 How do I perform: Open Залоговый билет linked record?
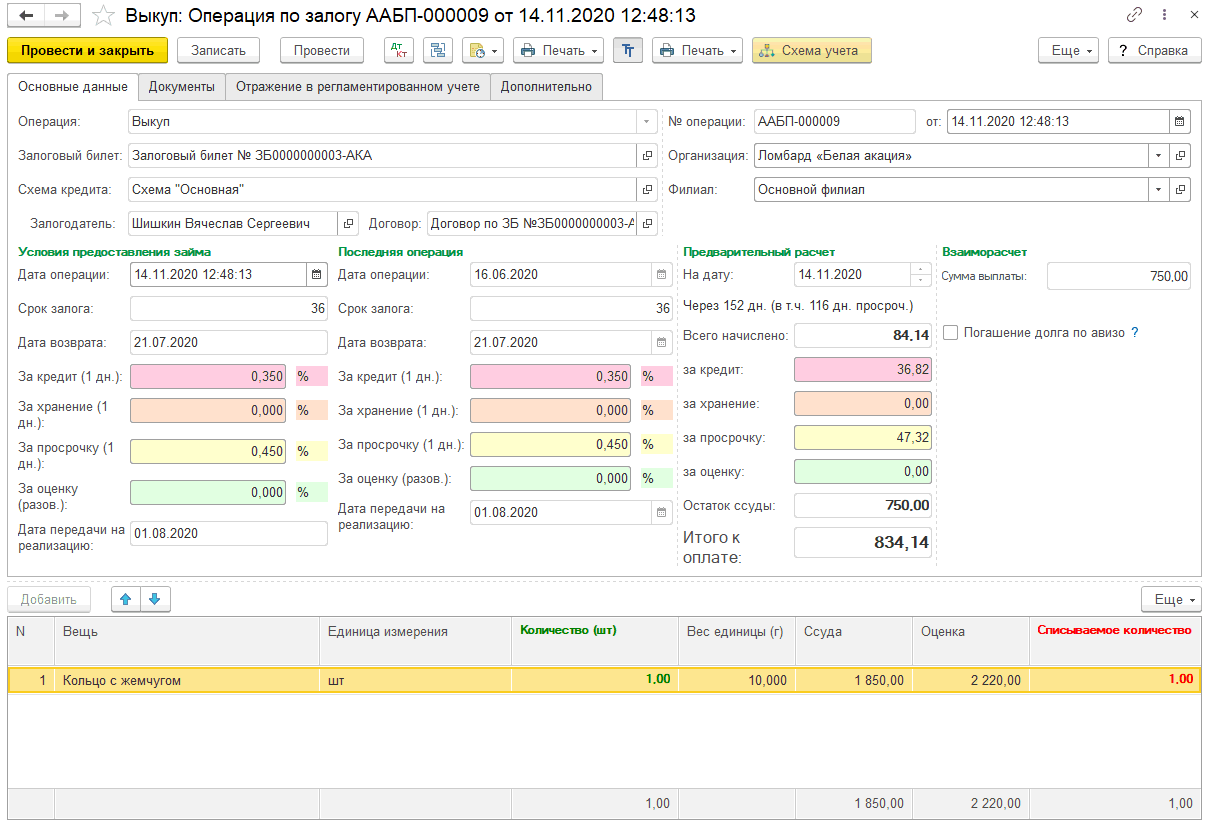647,155
